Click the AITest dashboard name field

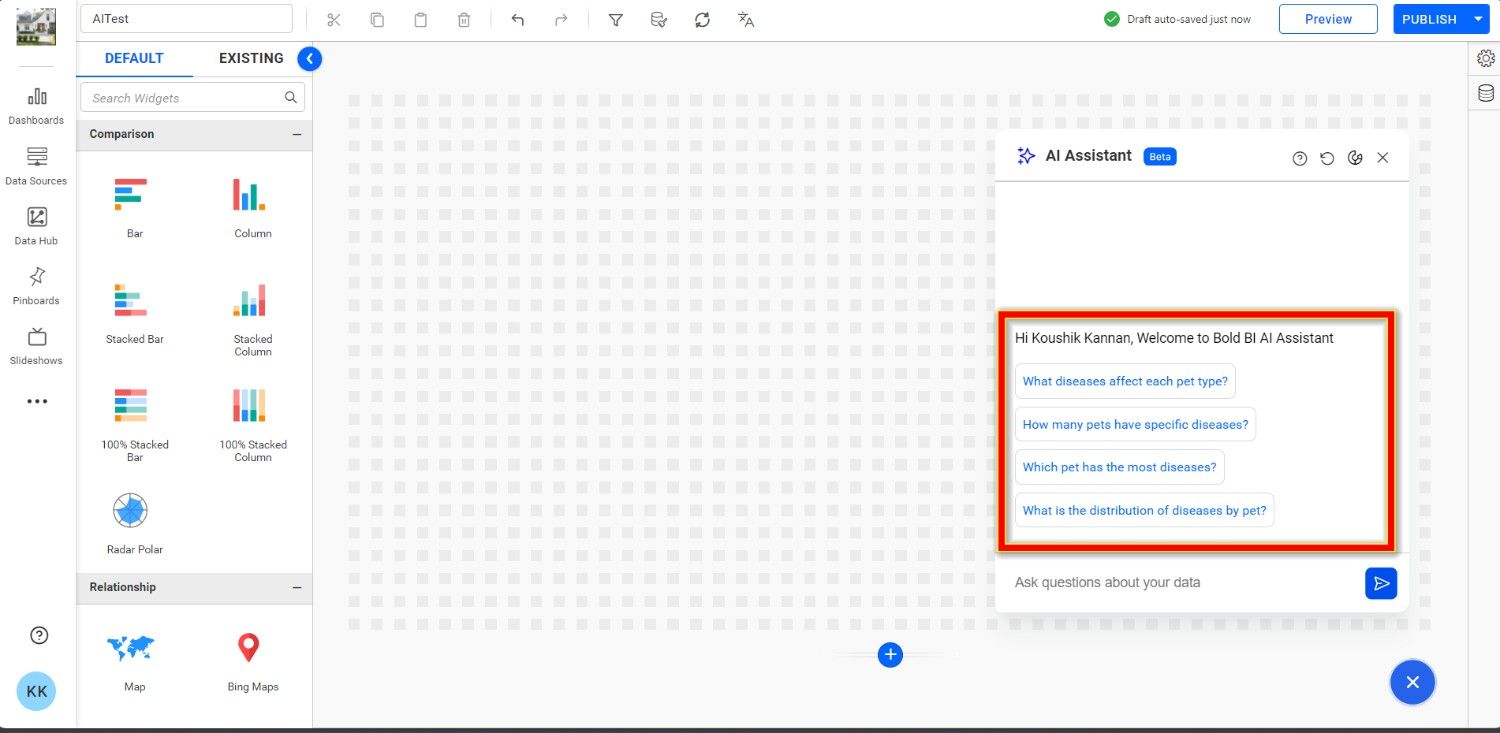pos(186,18)
